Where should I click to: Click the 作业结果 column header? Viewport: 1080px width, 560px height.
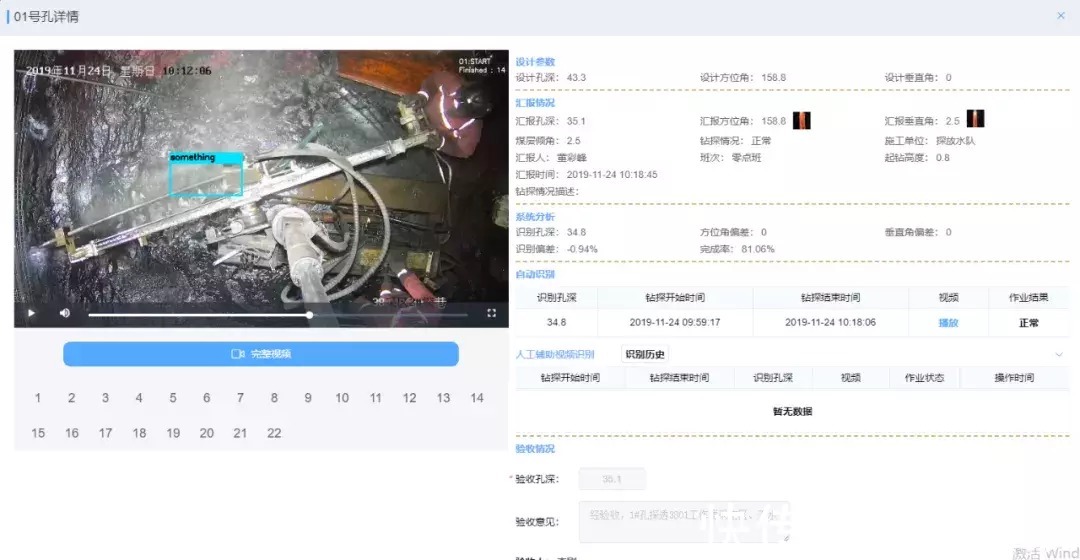(x=1029, y=298)
